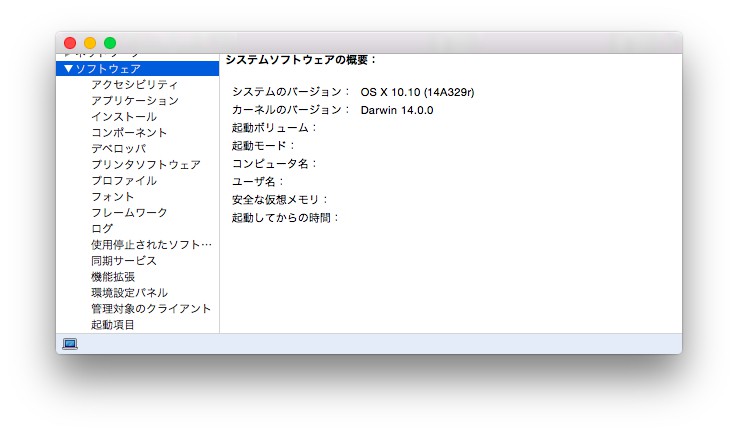Screen dimensions: 738x434
Task: Open プリンタソフトウェア entry
Action: [x=146, y=165]
